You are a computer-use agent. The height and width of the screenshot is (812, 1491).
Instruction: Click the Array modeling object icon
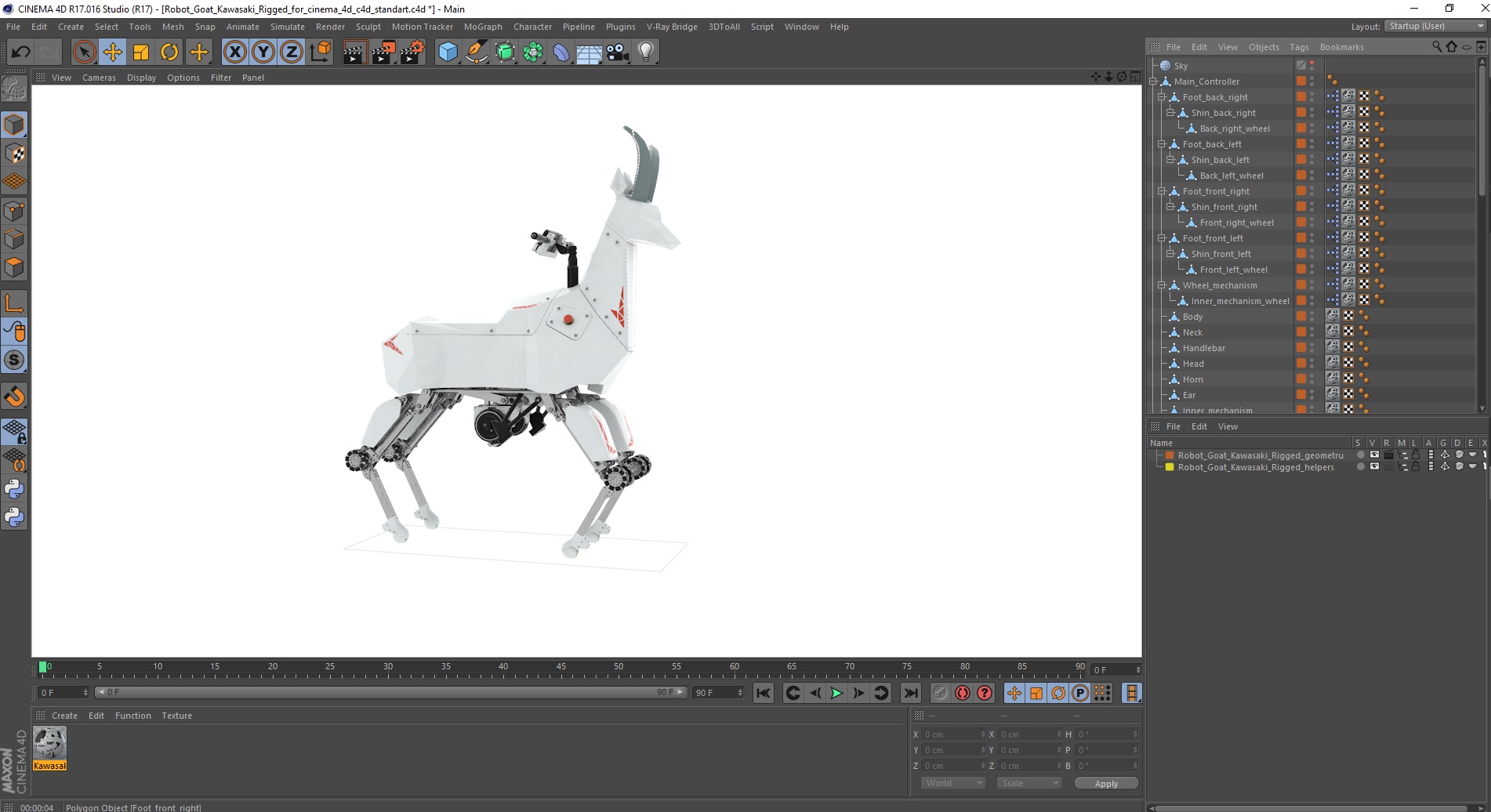[533, 53]
